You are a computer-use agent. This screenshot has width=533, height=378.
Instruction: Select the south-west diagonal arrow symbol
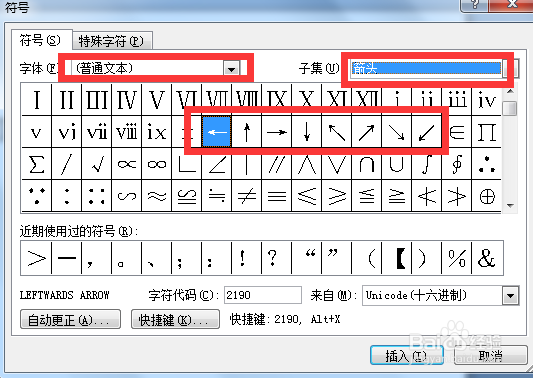tap(426, 132)
